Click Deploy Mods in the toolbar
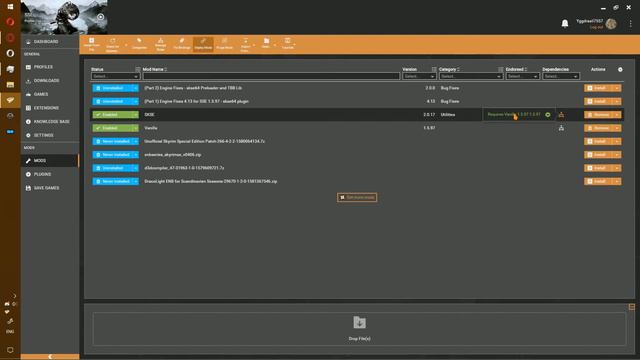This screenshot has height=360, width=640. click(203, 44)
